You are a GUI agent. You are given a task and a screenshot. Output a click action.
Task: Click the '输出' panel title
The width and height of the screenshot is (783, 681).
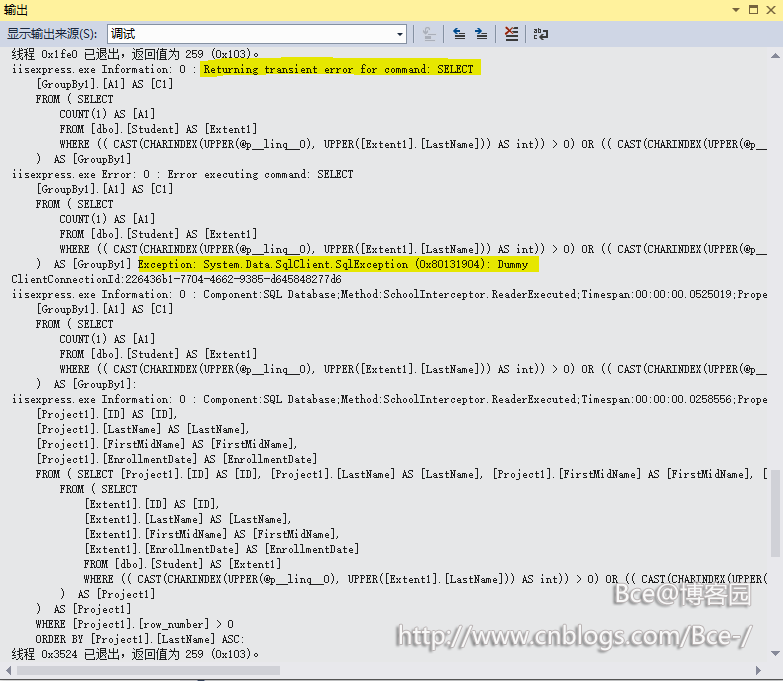[x=15, y=9]
